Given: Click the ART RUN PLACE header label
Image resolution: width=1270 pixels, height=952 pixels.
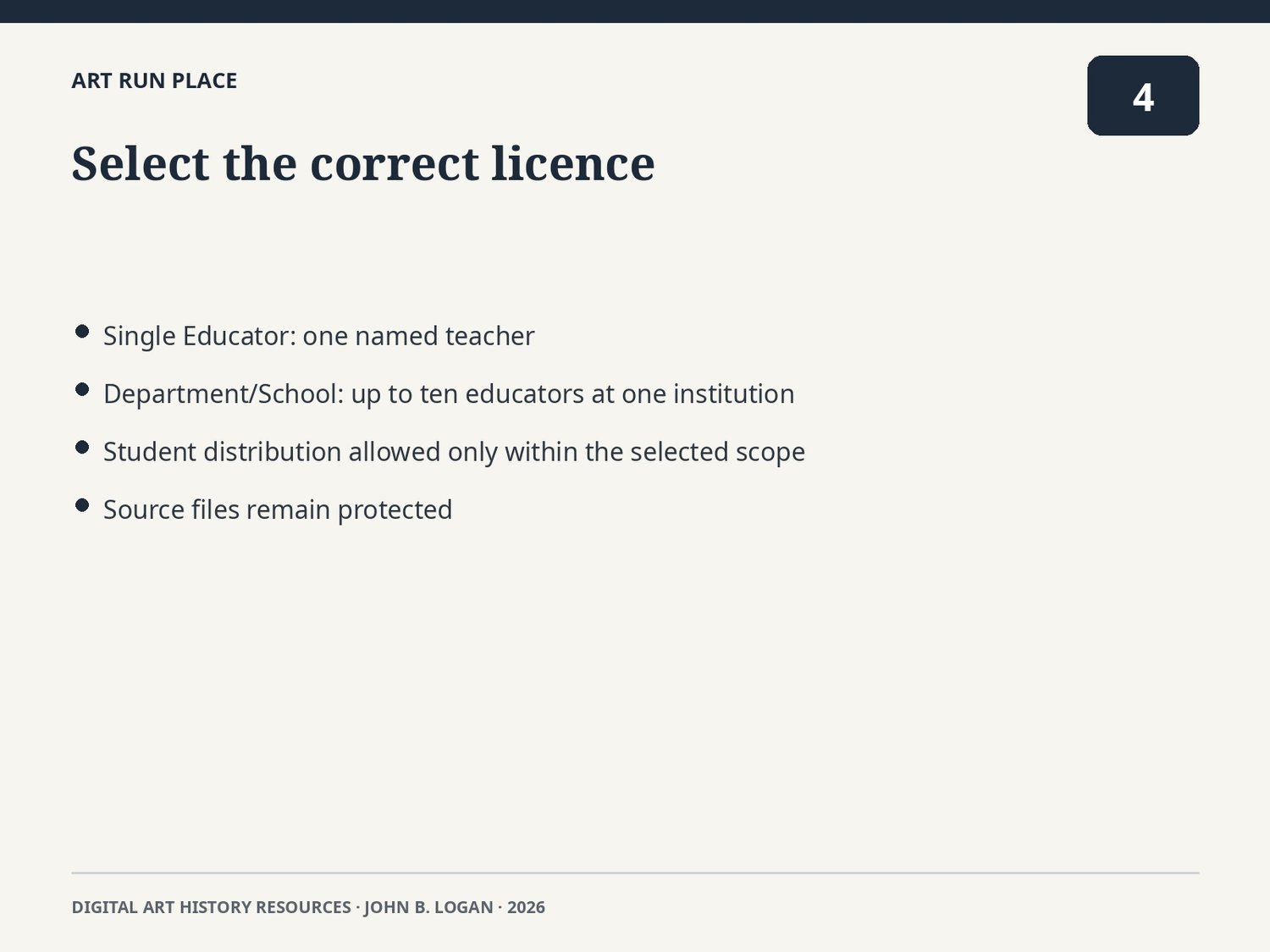Looking at the screenshot, I should coord(154,80).
